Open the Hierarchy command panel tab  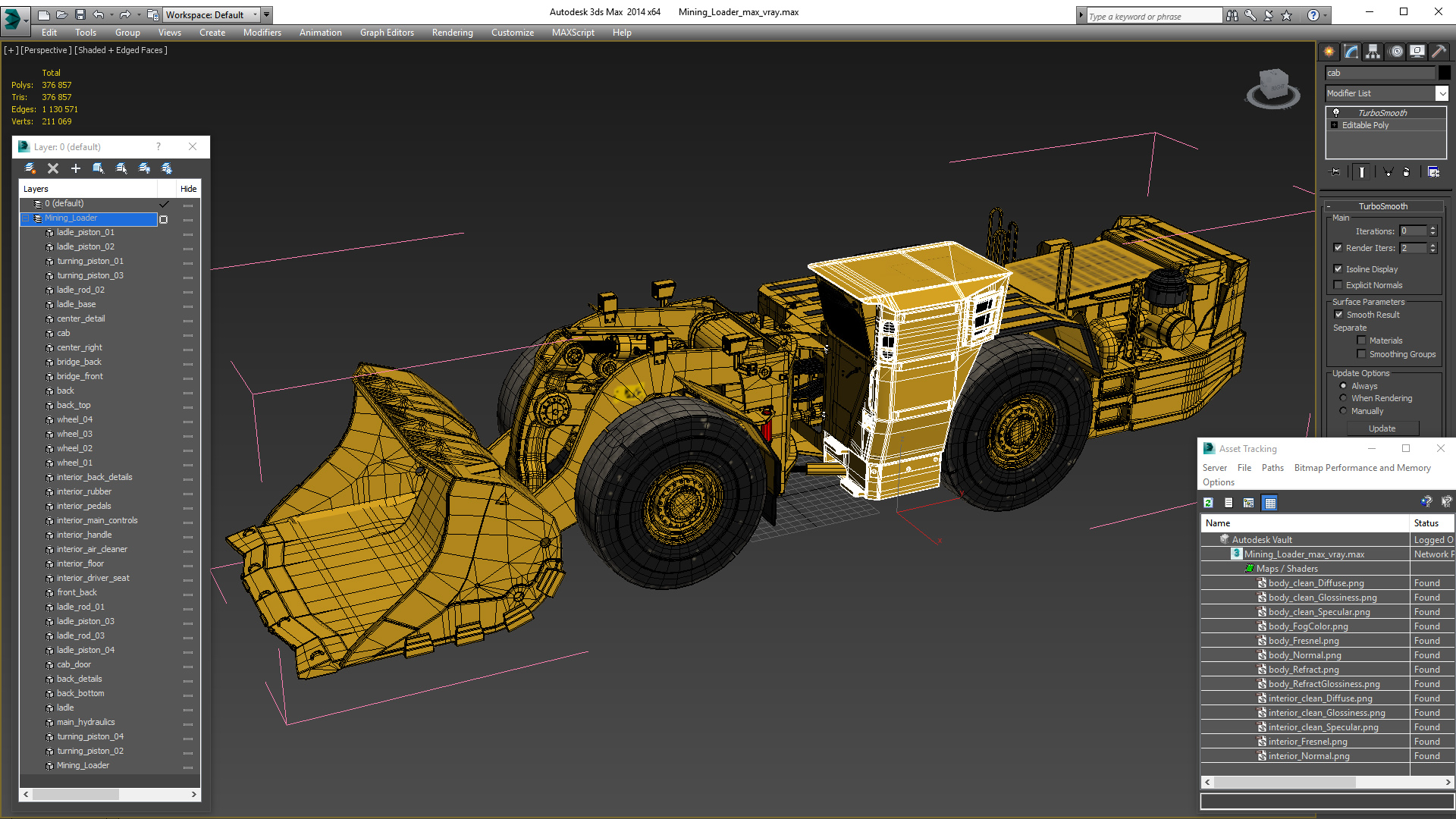tap(1373, 52)
